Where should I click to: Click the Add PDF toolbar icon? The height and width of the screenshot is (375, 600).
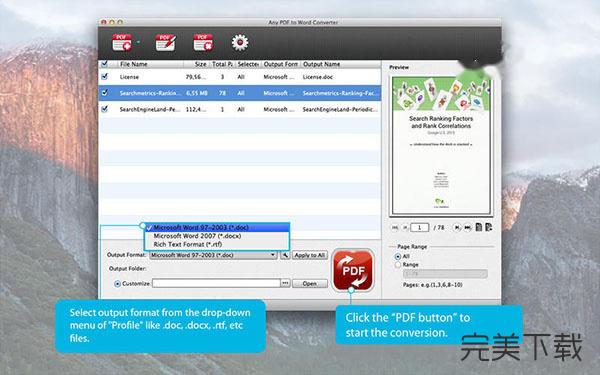[122, 42]
